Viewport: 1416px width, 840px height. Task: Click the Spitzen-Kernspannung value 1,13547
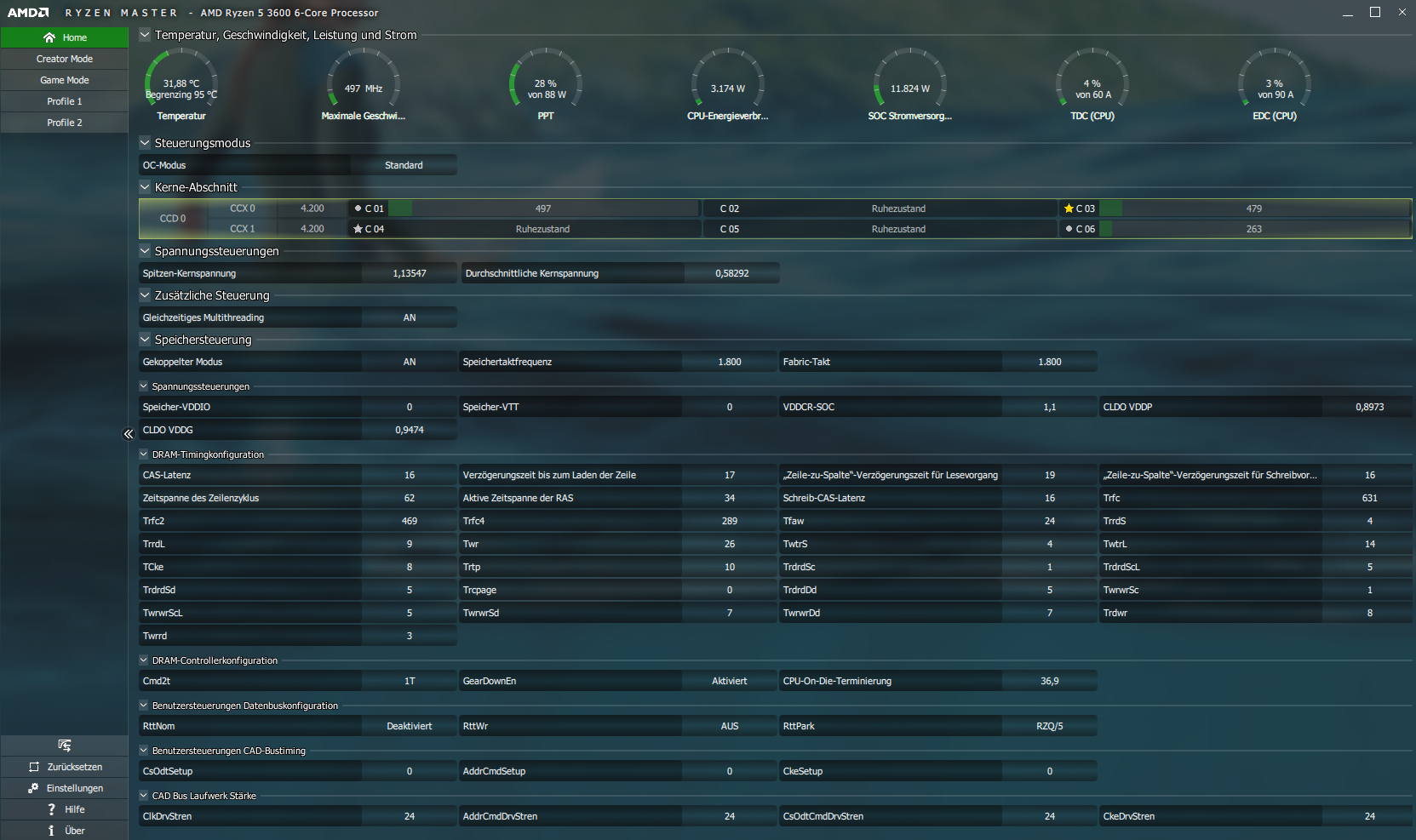point(410,273)
